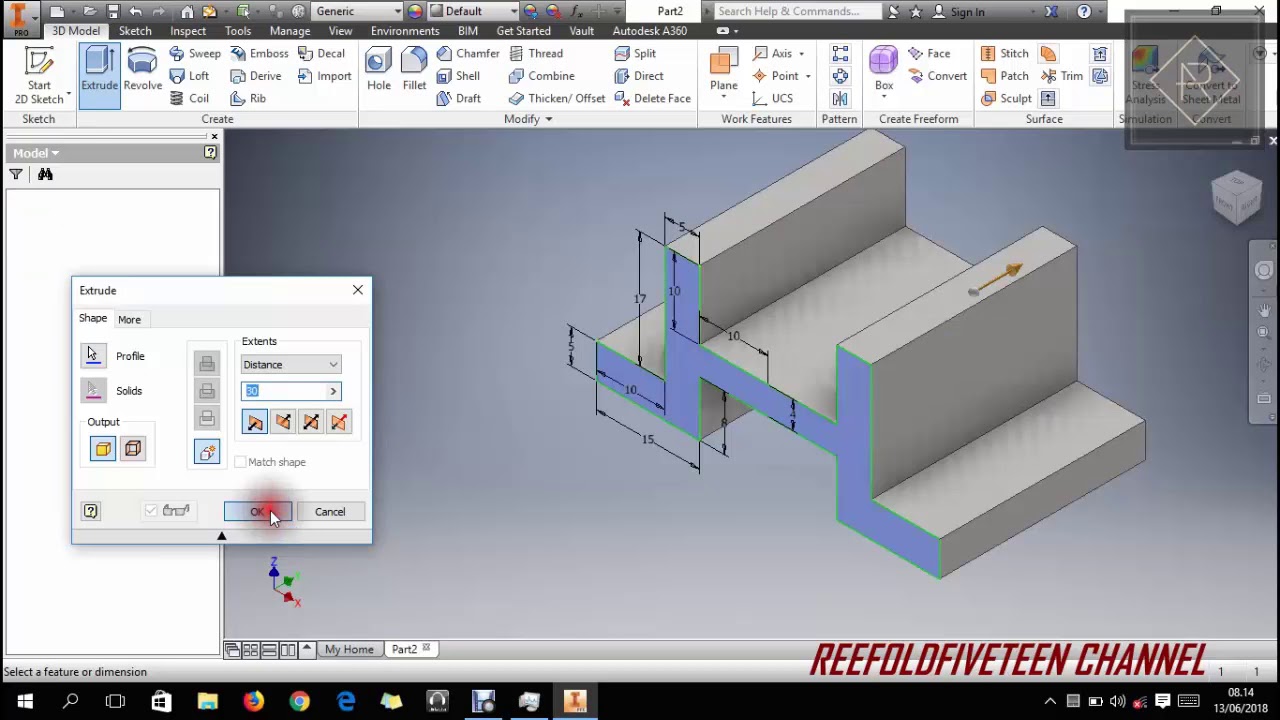This screenshot has width=1280, height=720.
Task: Confirm extrude with OK button
Action: 258,512
